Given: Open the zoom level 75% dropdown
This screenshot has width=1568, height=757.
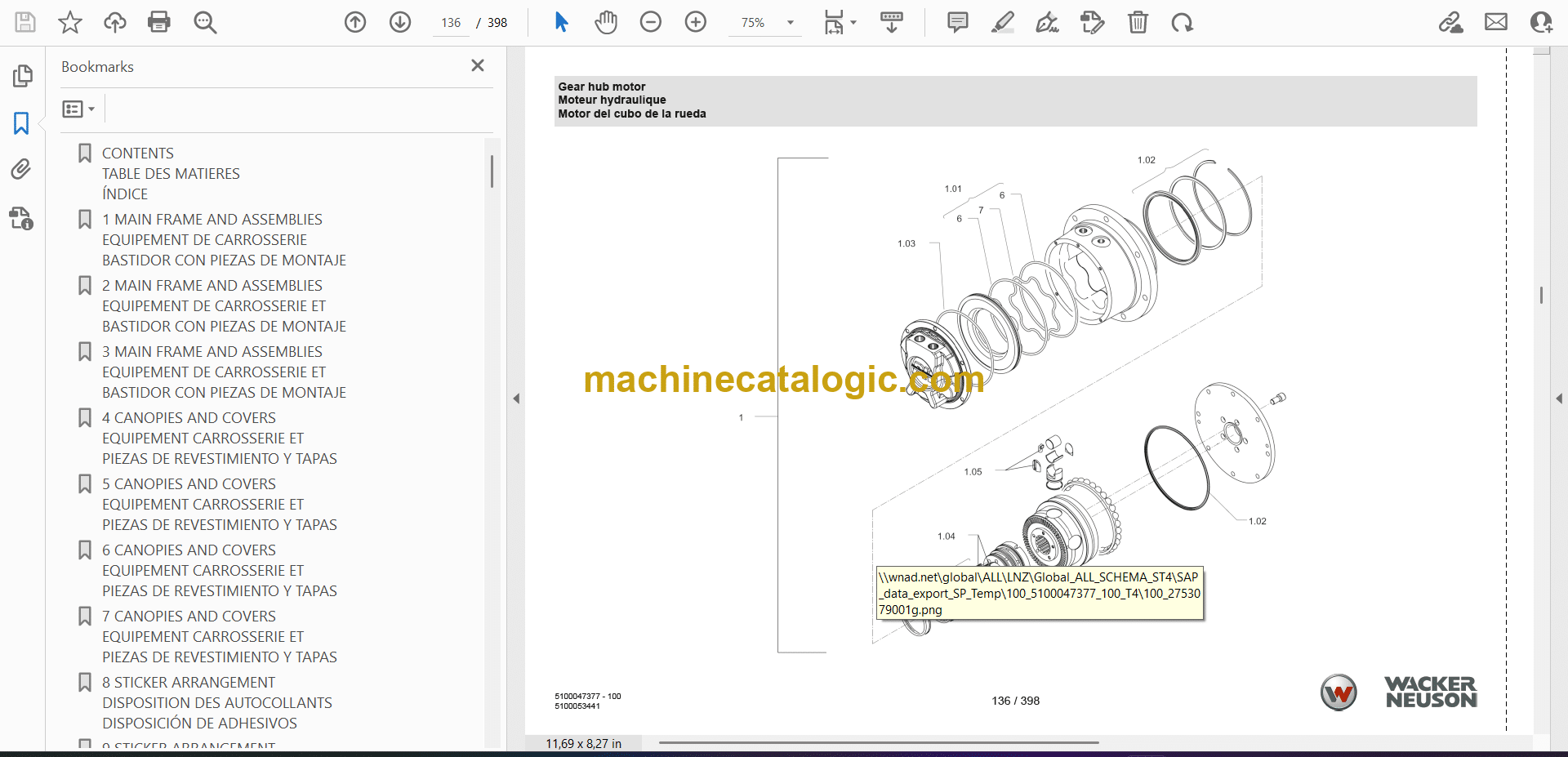Looking at the screenshot, I should (x=790, y=23).
